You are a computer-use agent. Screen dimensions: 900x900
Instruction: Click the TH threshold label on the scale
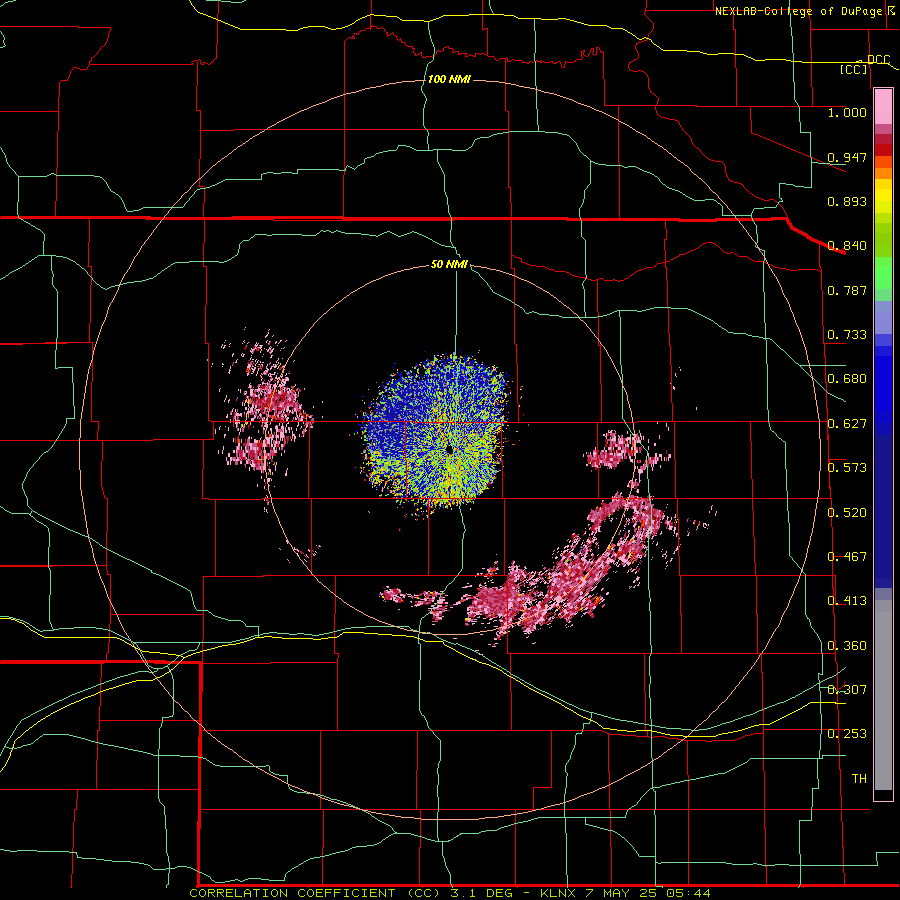pyautogui.click(x=859, y=779)
